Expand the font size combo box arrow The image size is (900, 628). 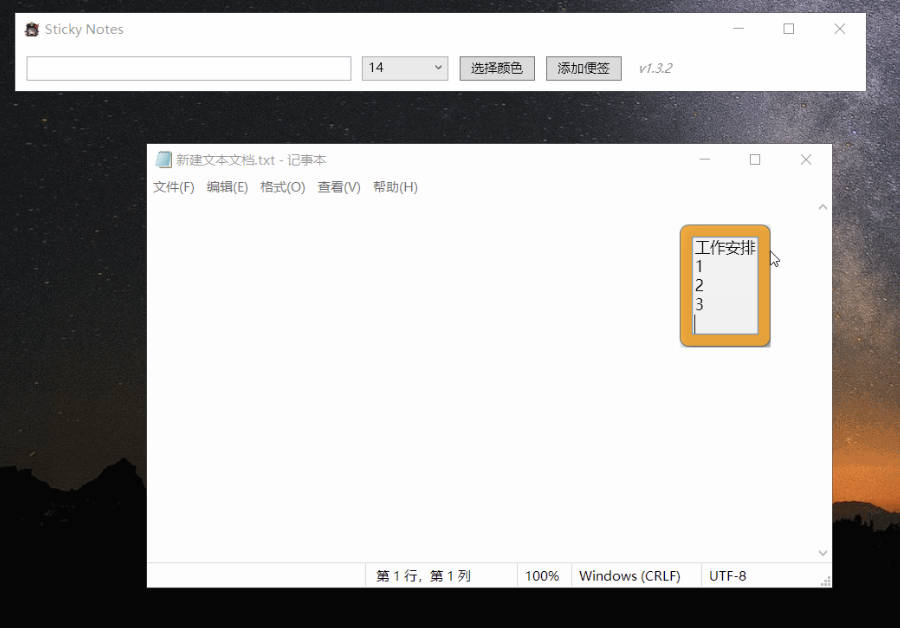(438, 68)
